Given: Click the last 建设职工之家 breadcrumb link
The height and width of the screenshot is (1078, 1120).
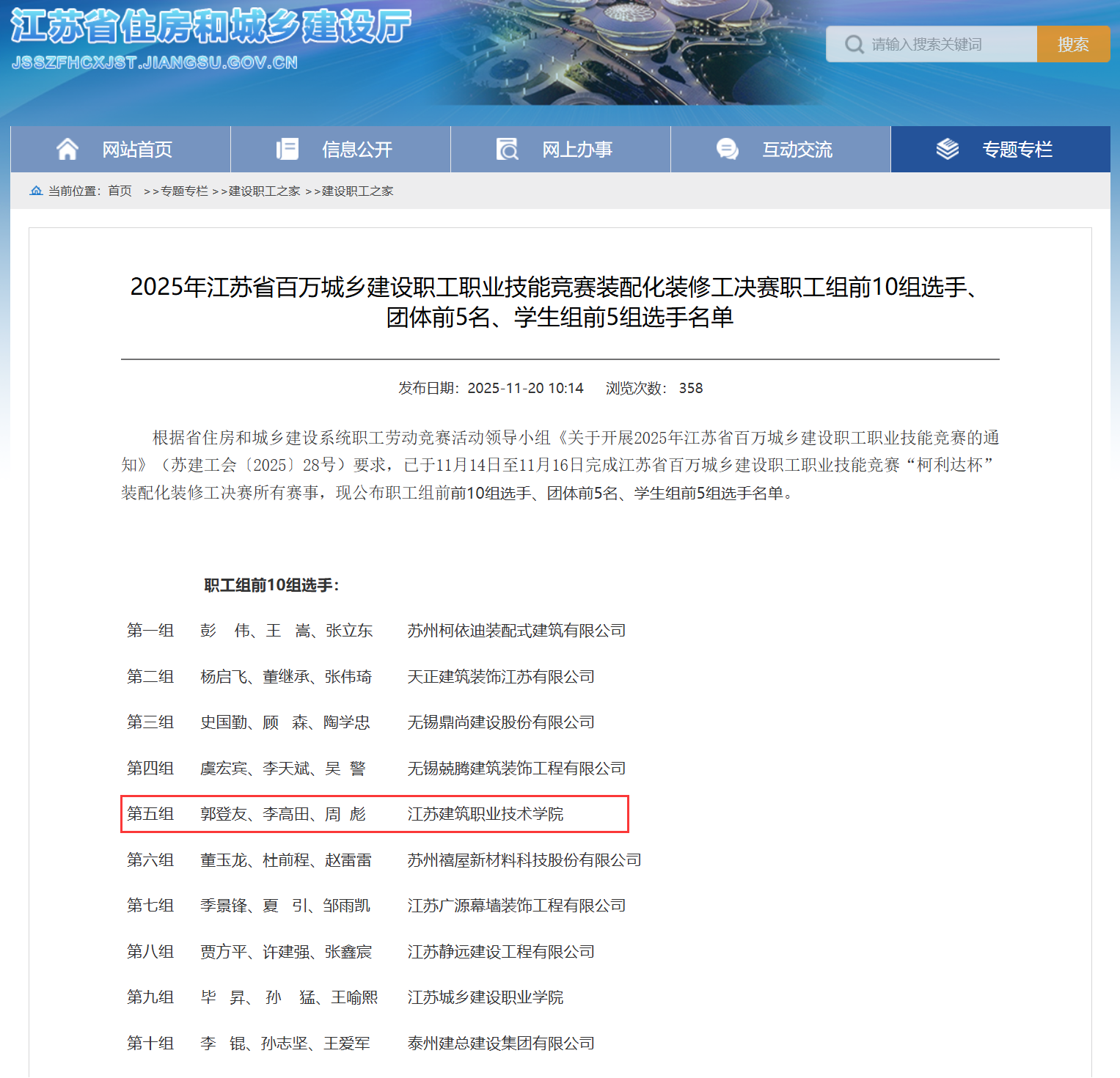Looking at the screenshot, I should tap(357, 191).
